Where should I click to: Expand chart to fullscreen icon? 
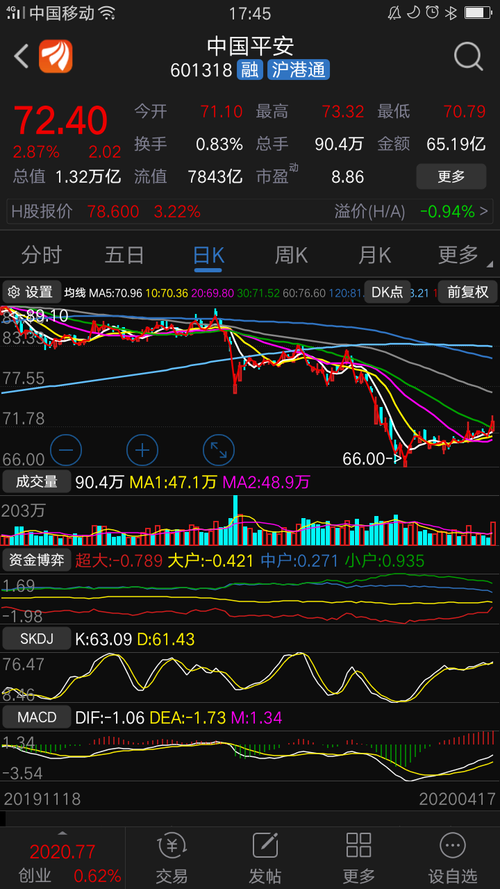coord(219,450)
